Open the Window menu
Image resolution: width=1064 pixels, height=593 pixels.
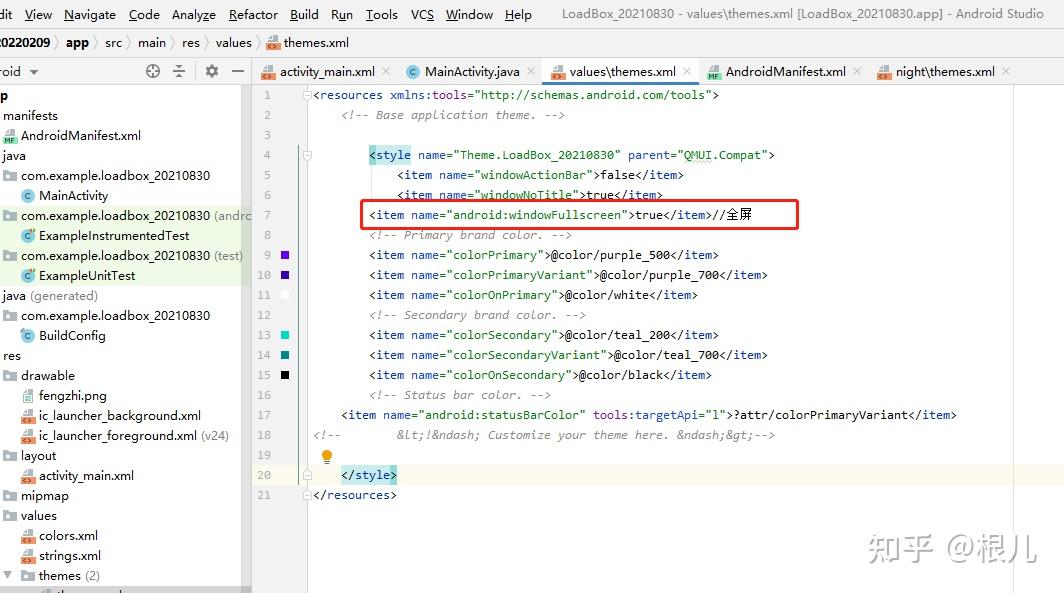(469, 14)
